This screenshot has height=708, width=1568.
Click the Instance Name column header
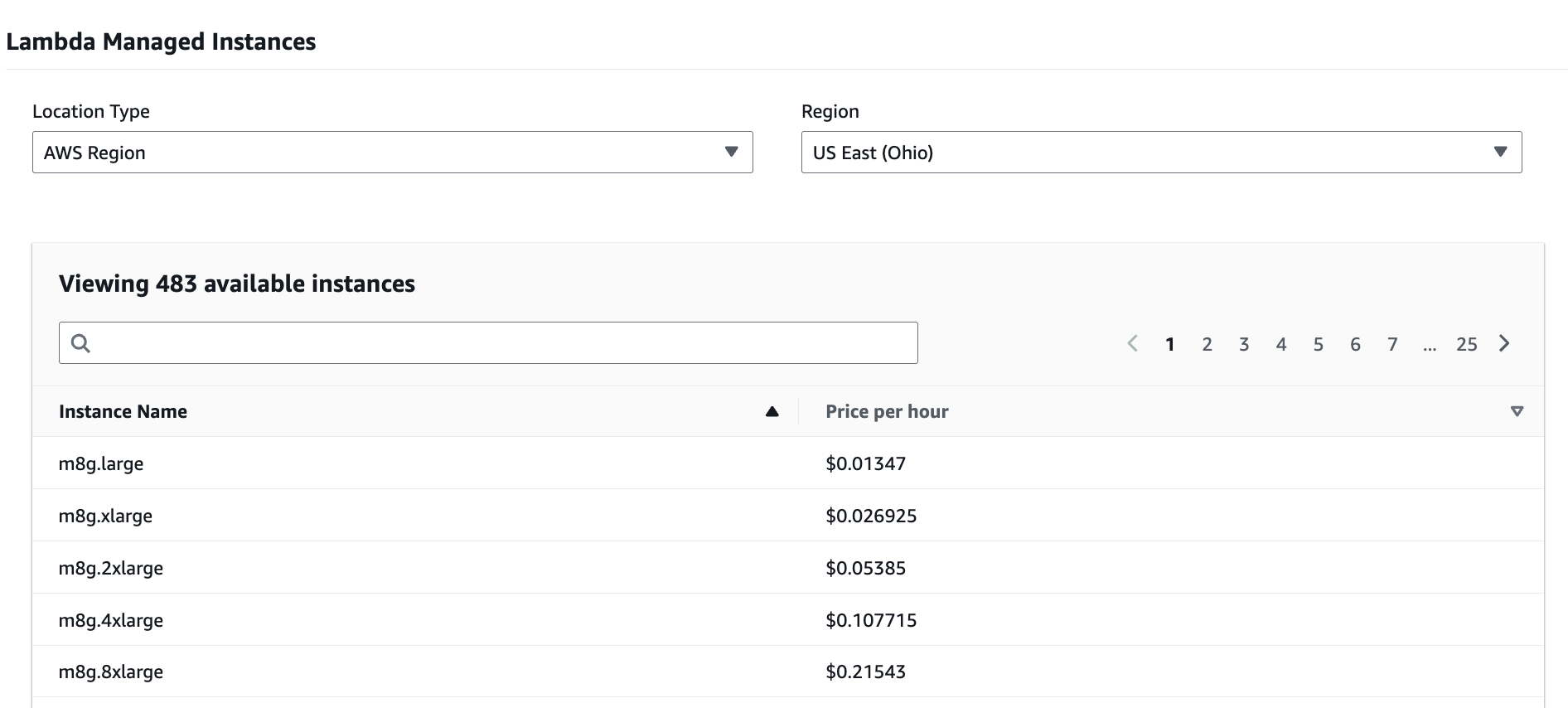(x=123, y=411)
